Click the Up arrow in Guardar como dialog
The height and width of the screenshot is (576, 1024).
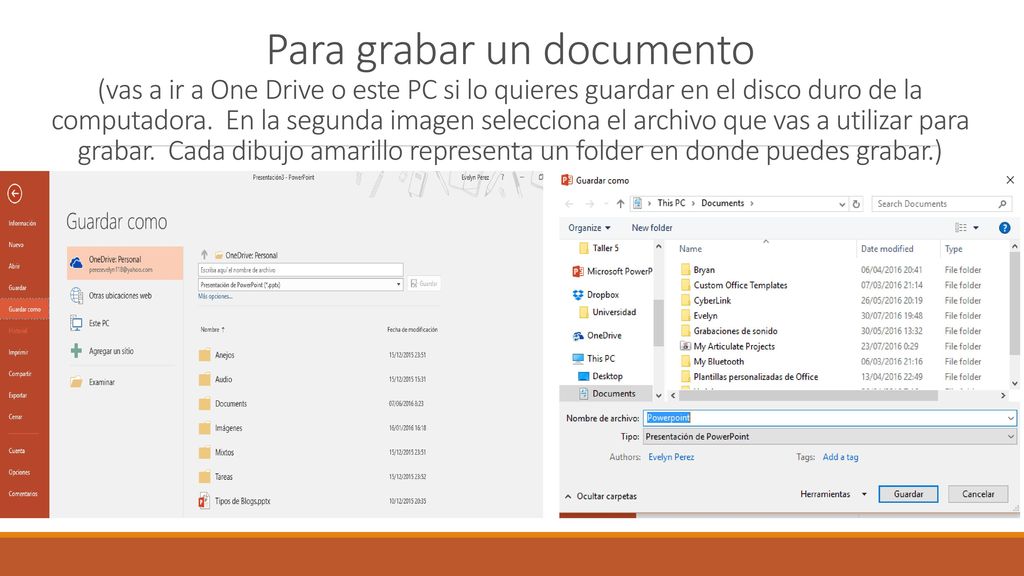[x=620, y=204]
